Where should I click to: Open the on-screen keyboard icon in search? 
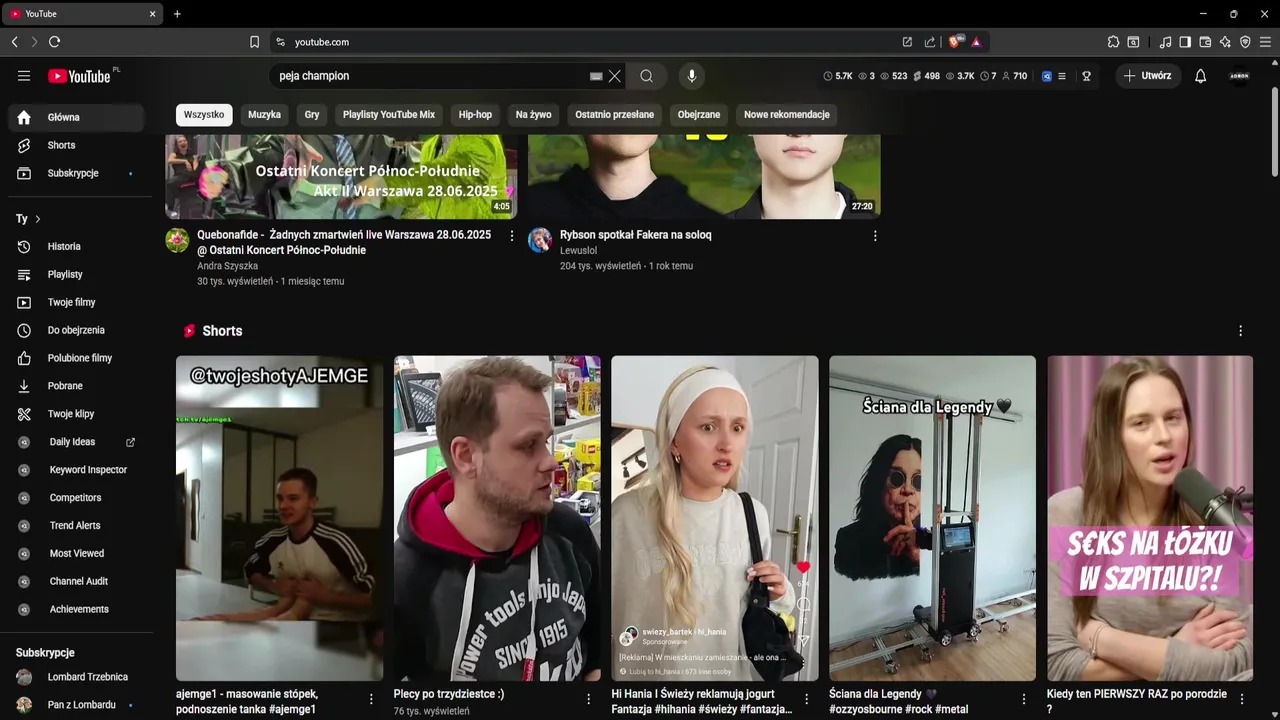596,76
